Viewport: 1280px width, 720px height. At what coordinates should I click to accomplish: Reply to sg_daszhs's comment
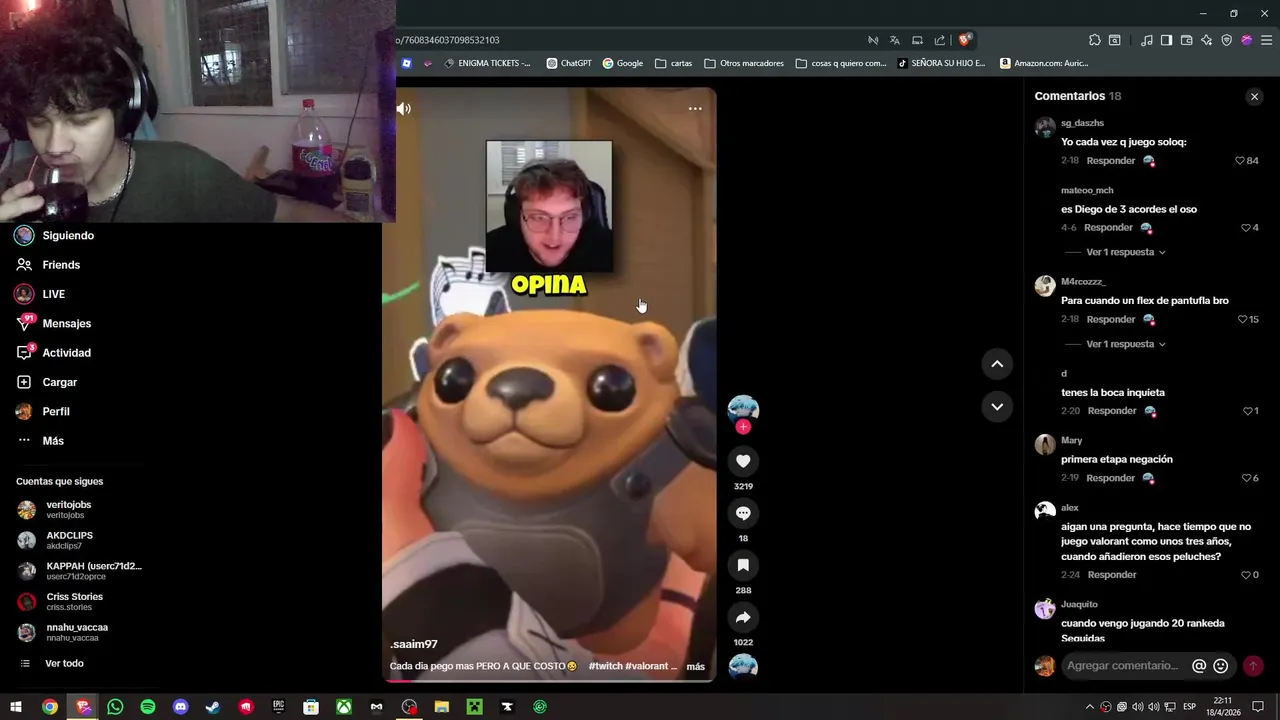[x=1111, y=161]
